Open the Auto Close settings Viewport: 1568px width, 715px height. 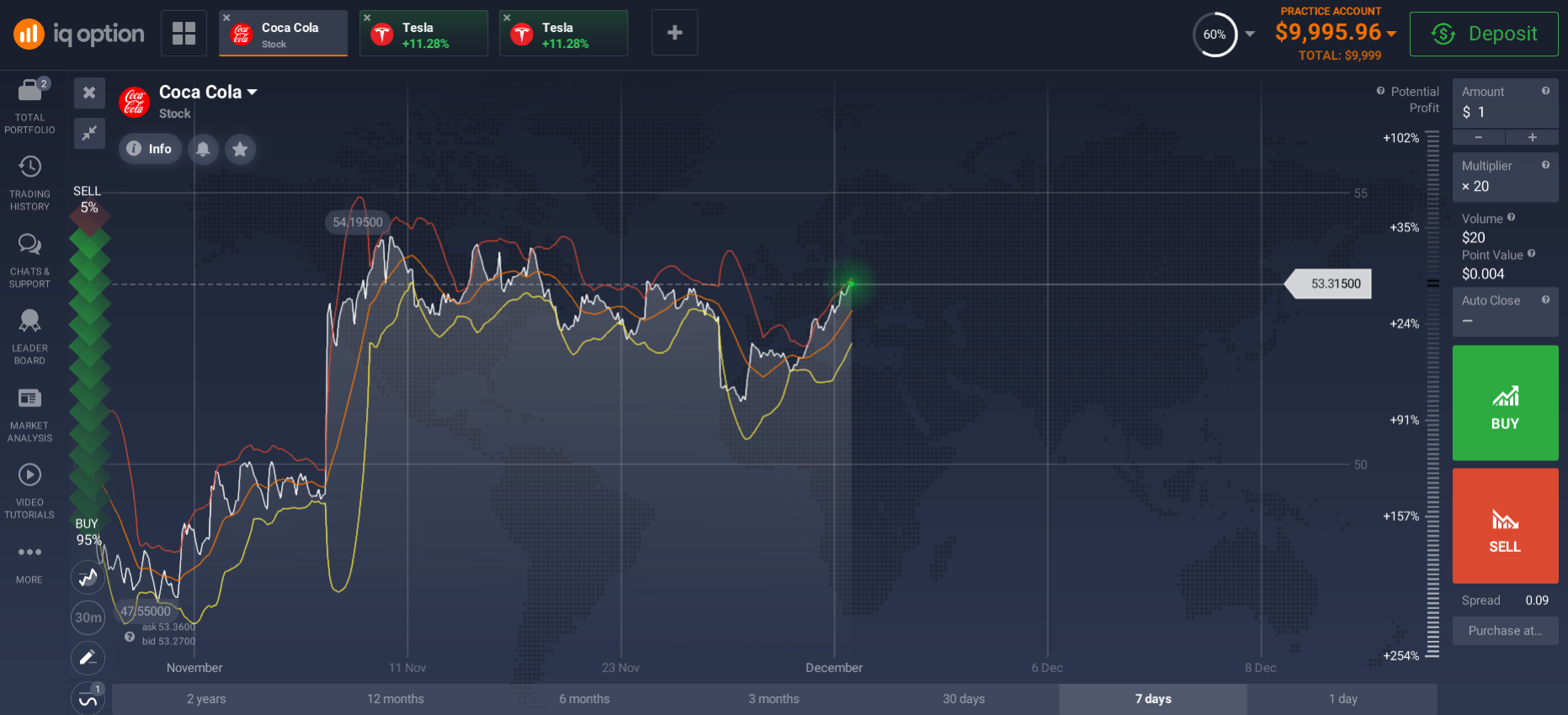1505,311
